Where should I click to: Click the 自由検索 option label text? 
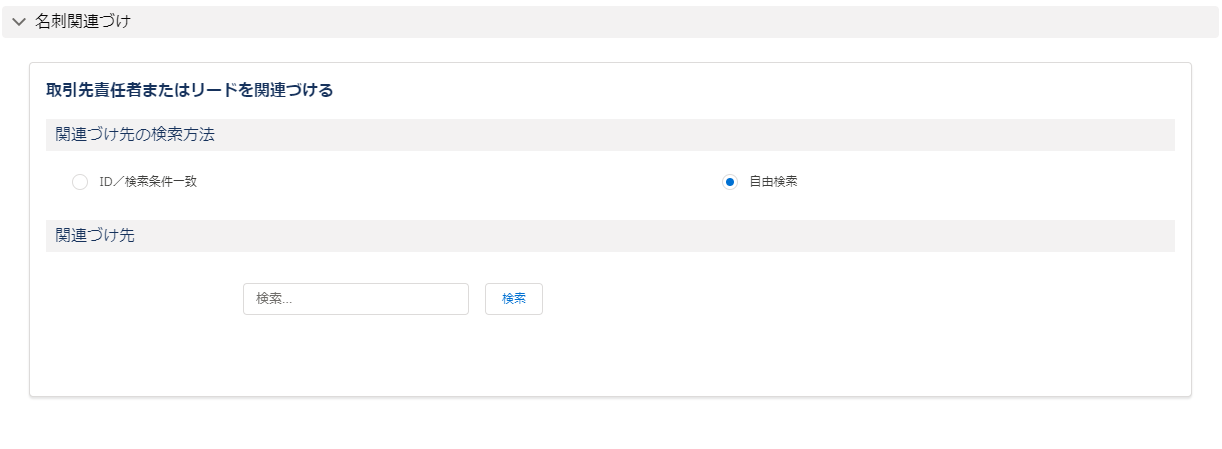tap(774, 182)
